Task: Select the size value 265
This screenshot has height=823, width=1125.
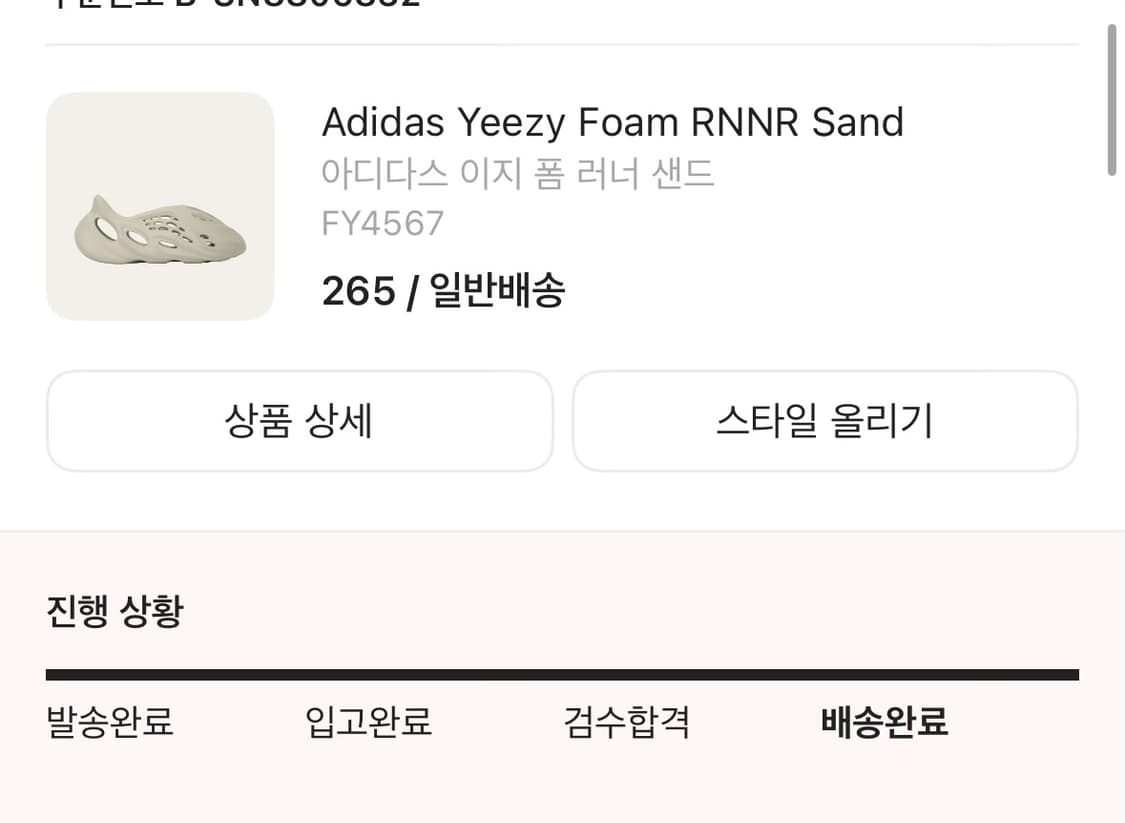Action: coord(356,290)
